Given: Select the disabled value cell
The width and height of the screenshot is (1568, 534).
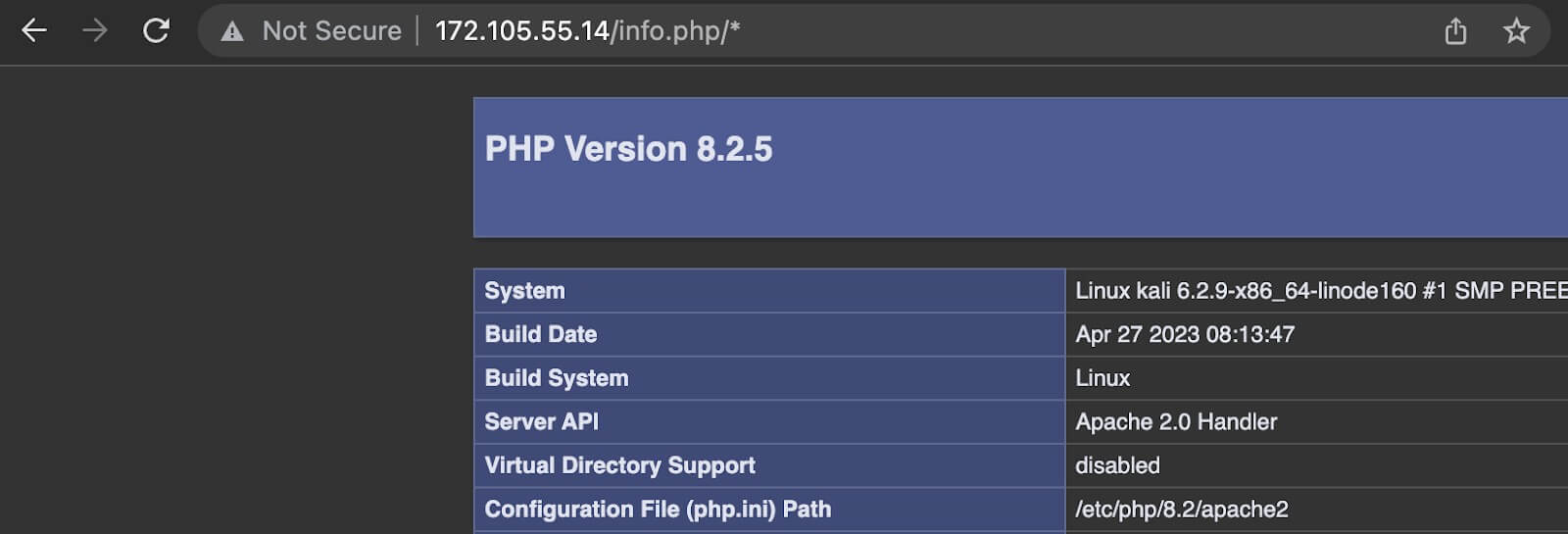Looking at the screenshot, I should (1316, 465).
